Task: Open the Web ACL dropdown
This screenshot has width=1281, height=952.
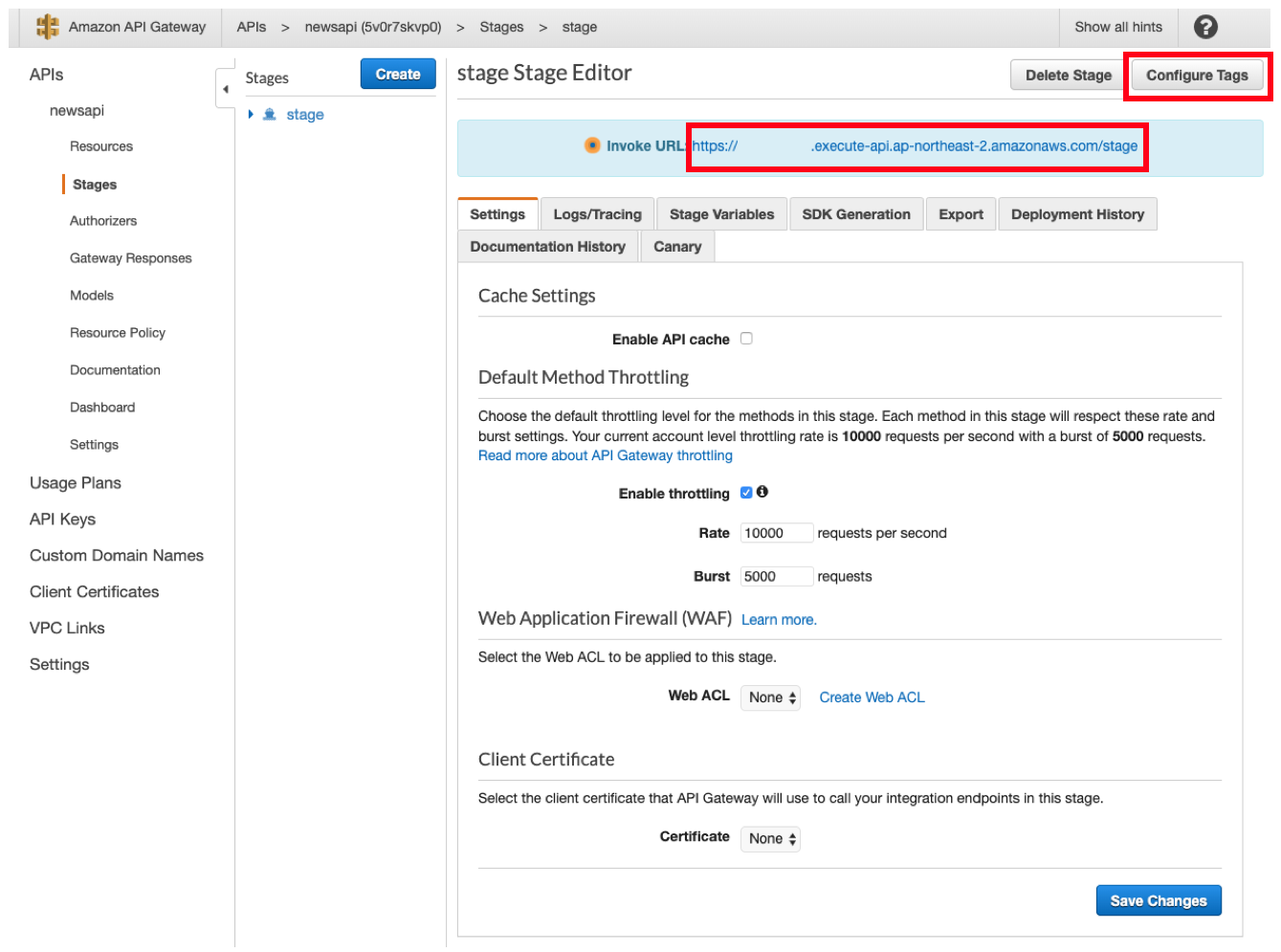Action: 770,697
